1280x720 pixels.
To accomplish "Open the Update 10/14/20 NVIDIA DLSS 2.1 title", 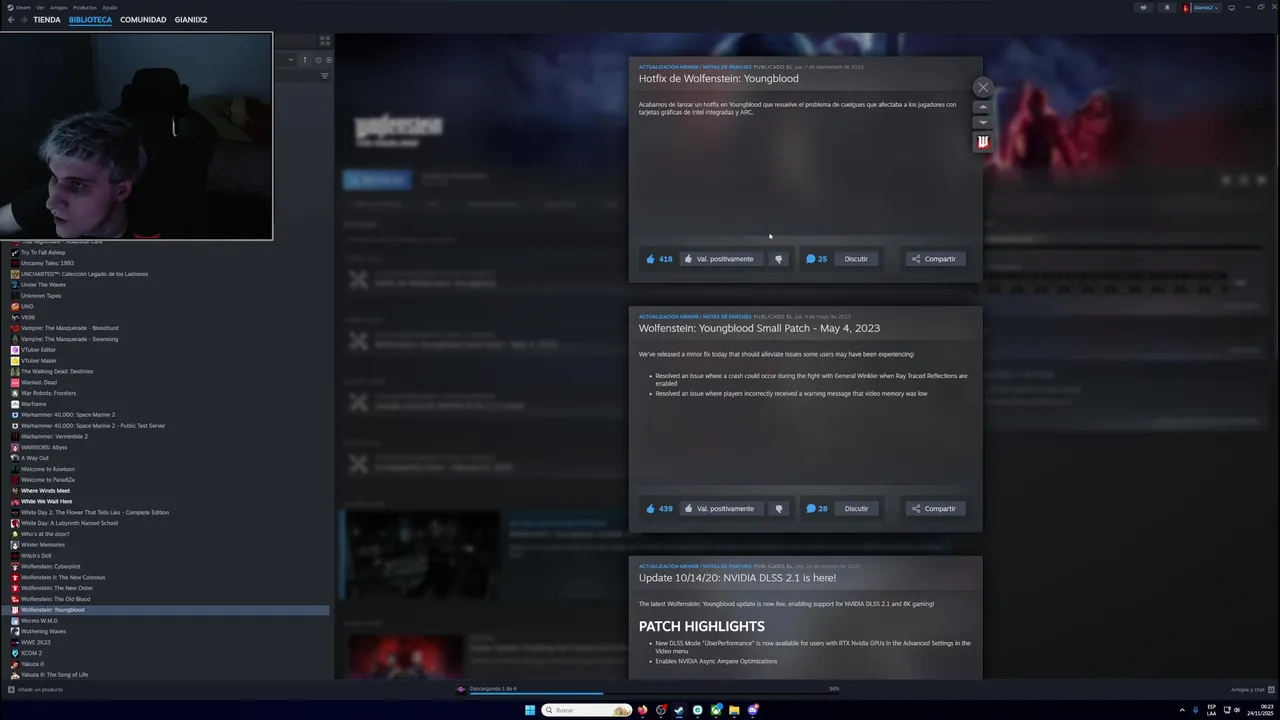I will 737,578.
